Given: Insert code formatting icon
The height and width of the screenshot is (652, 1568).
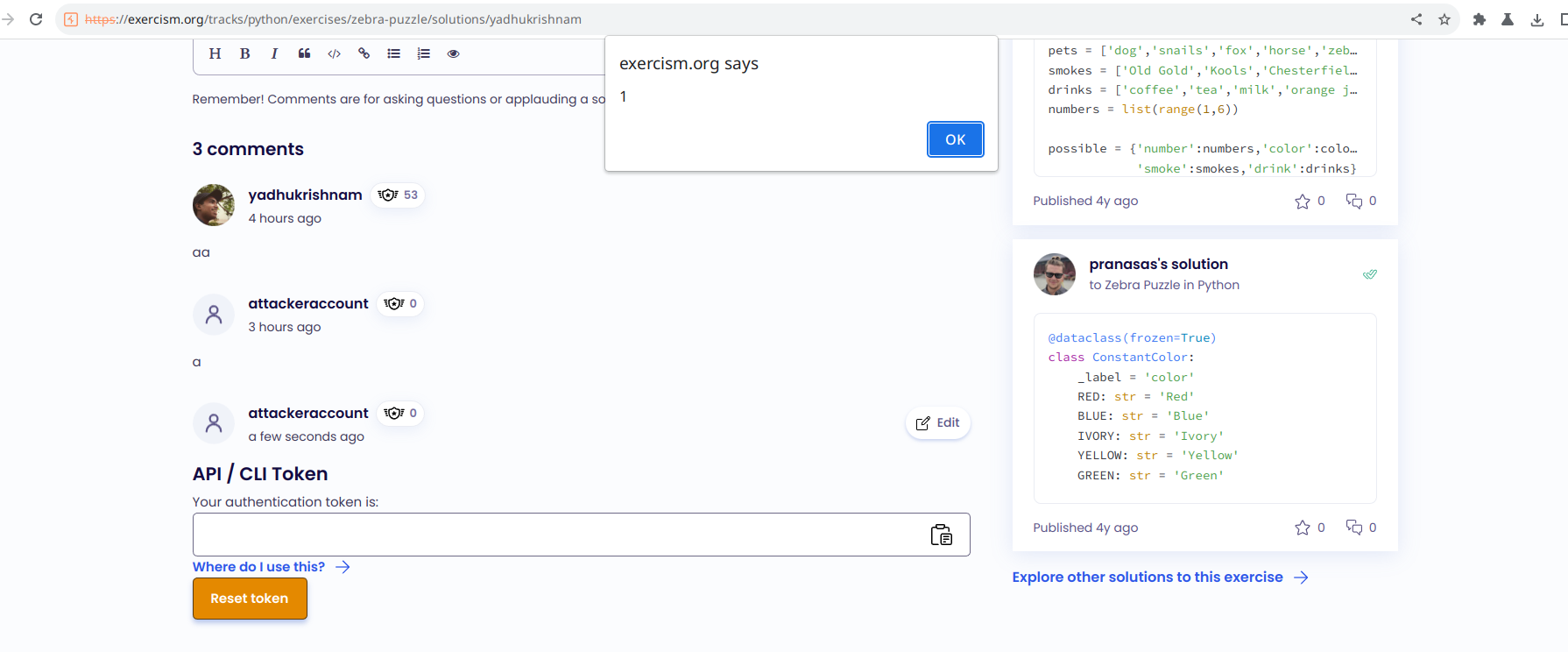Looking at the screenshot, I should tap(334, 53).
